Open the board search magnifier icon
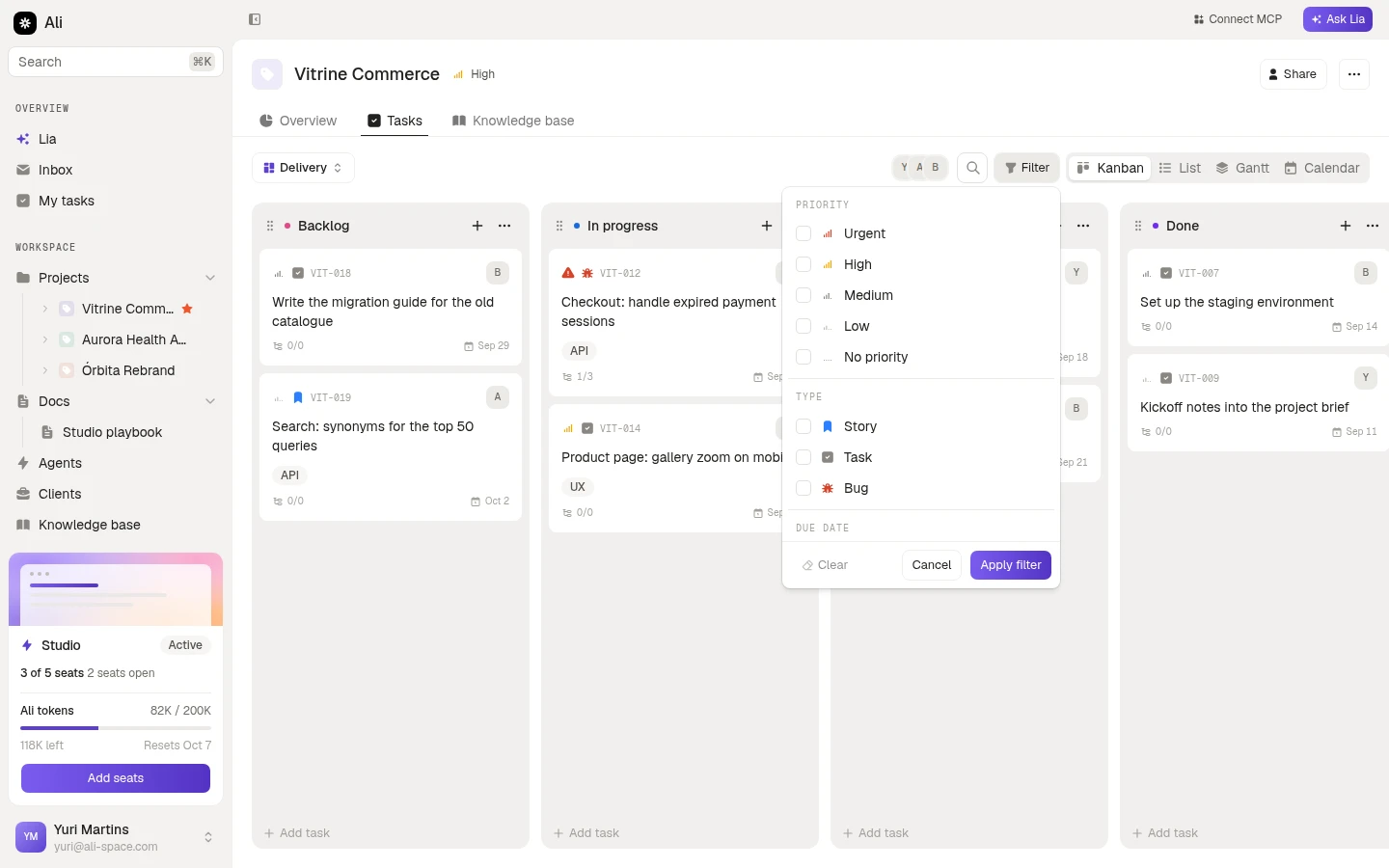 click(x=973, y=168)
